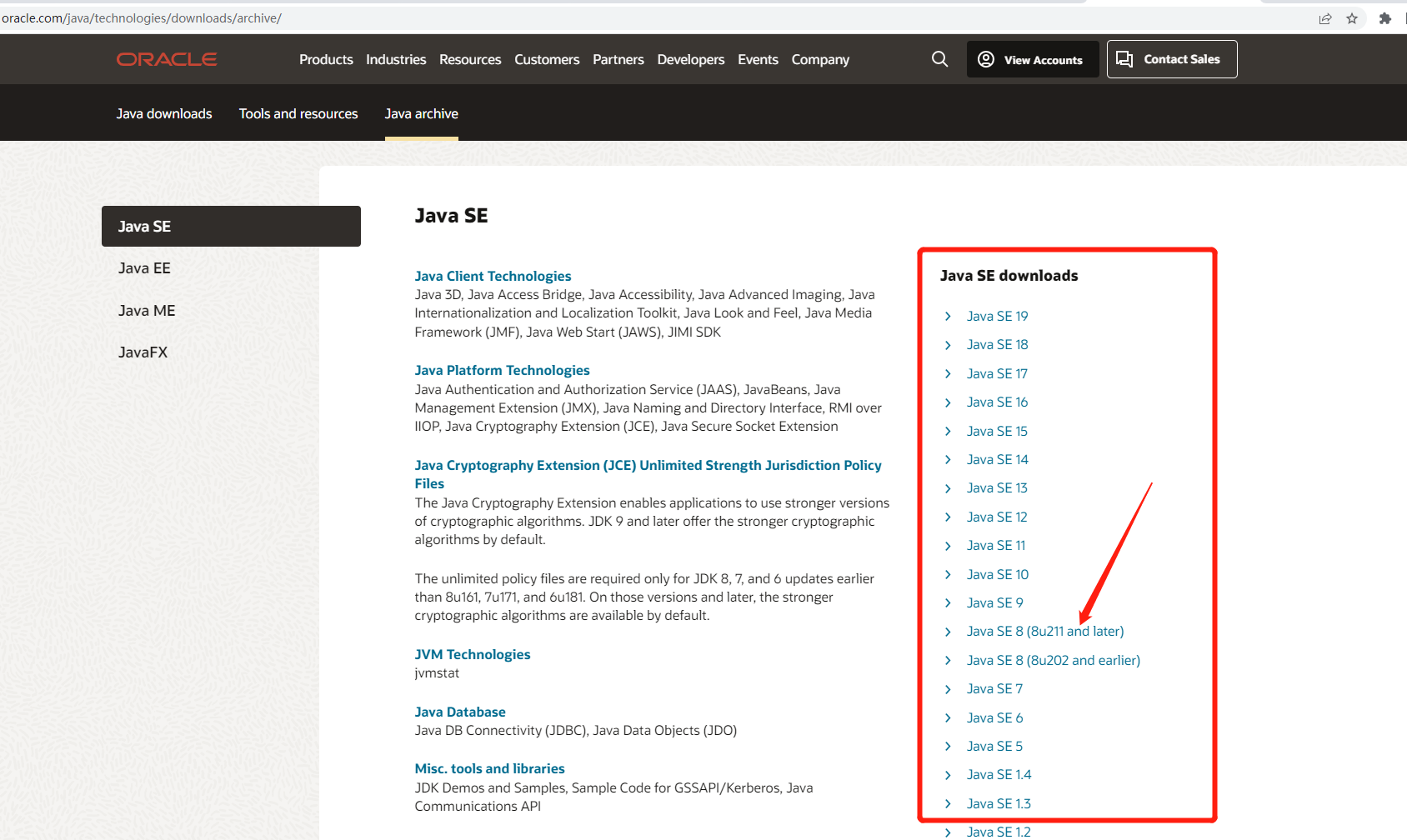
Task: Click the chevron beside Java SE 18
Action: coord(948,345)
